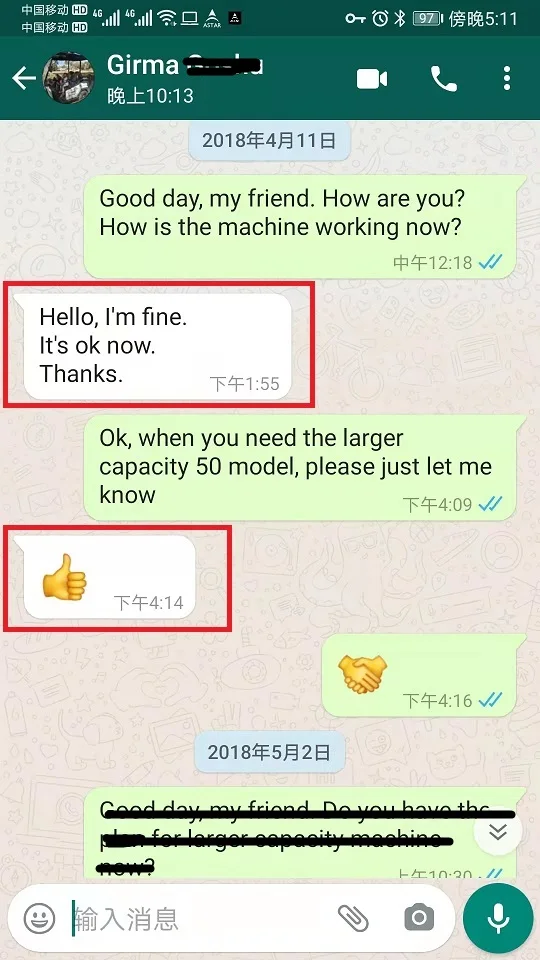The width and height of the screenshot is (540, 960).
Task: Tap the 2018年5月2日 date label
Action: pos(269,752)
